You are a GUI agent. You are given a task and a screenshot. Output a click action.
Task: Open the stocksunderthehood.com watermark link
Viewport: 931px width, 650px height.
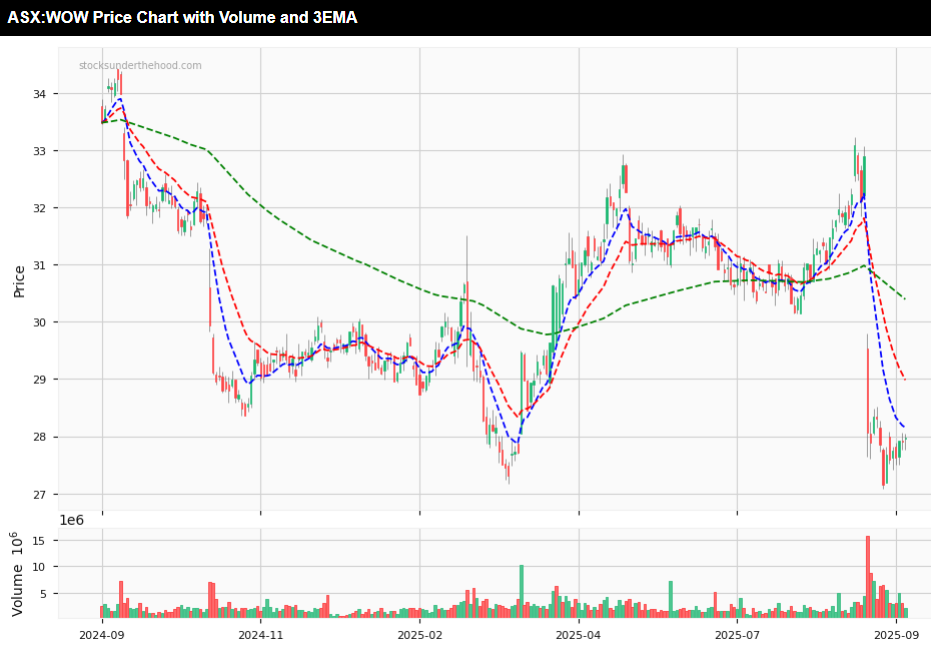pos(140,66)
